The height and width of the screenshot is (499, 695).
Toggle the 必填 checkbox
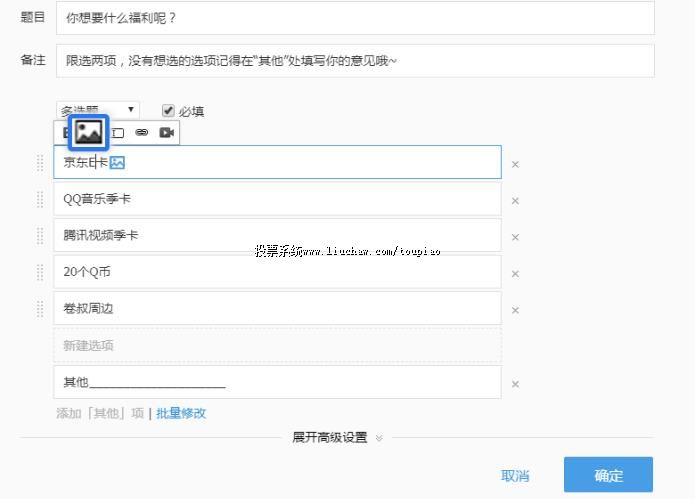pos(168,111)
